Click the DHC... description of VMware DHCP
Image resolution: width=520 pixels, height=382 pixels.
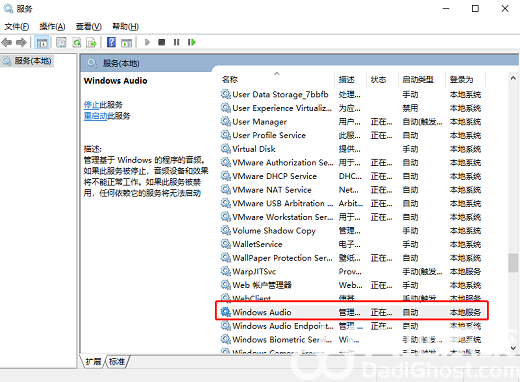click(350, 176)
